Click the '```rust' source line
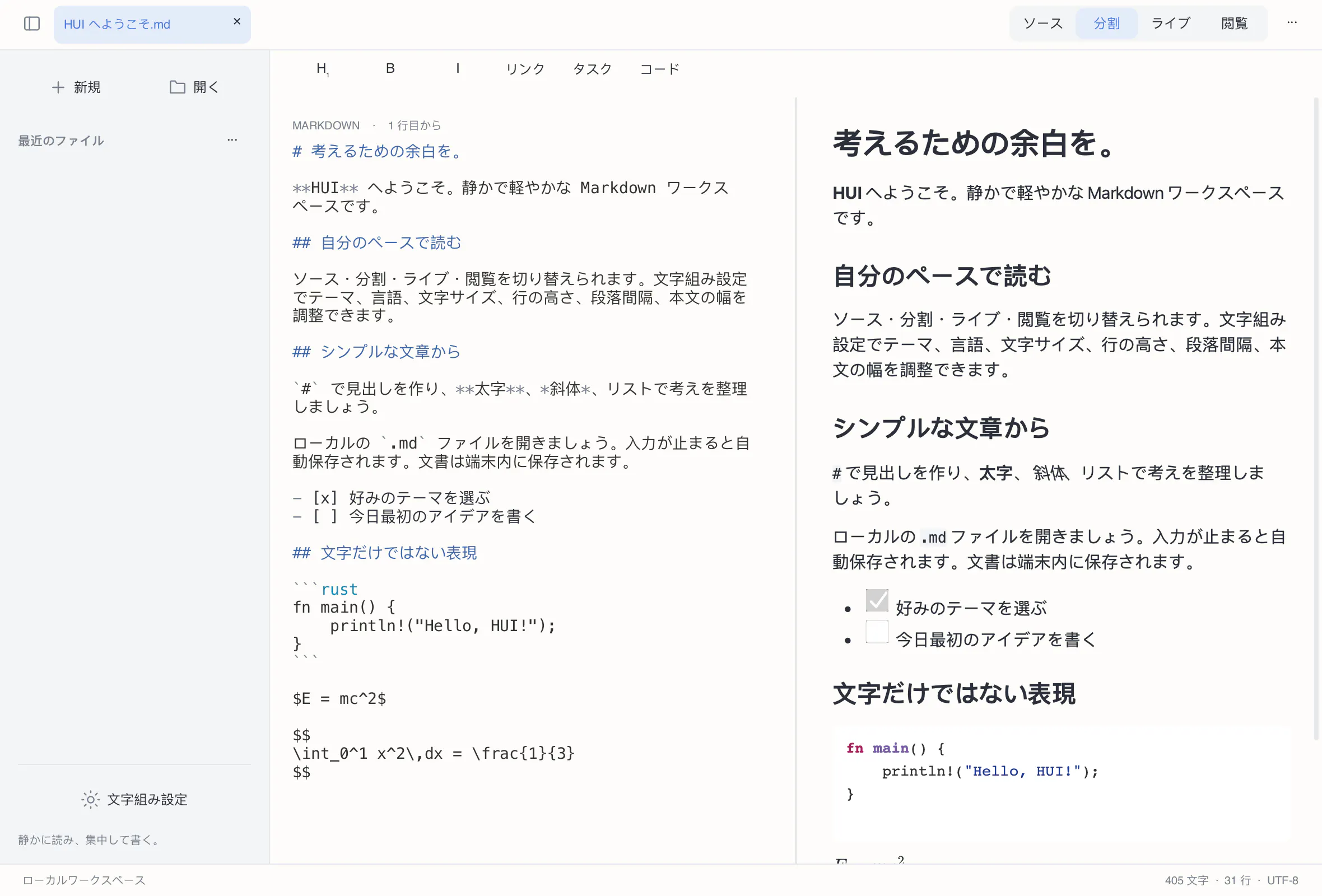Image resolution: width=1322 pixels, height=896 pixels. point(325,589)
